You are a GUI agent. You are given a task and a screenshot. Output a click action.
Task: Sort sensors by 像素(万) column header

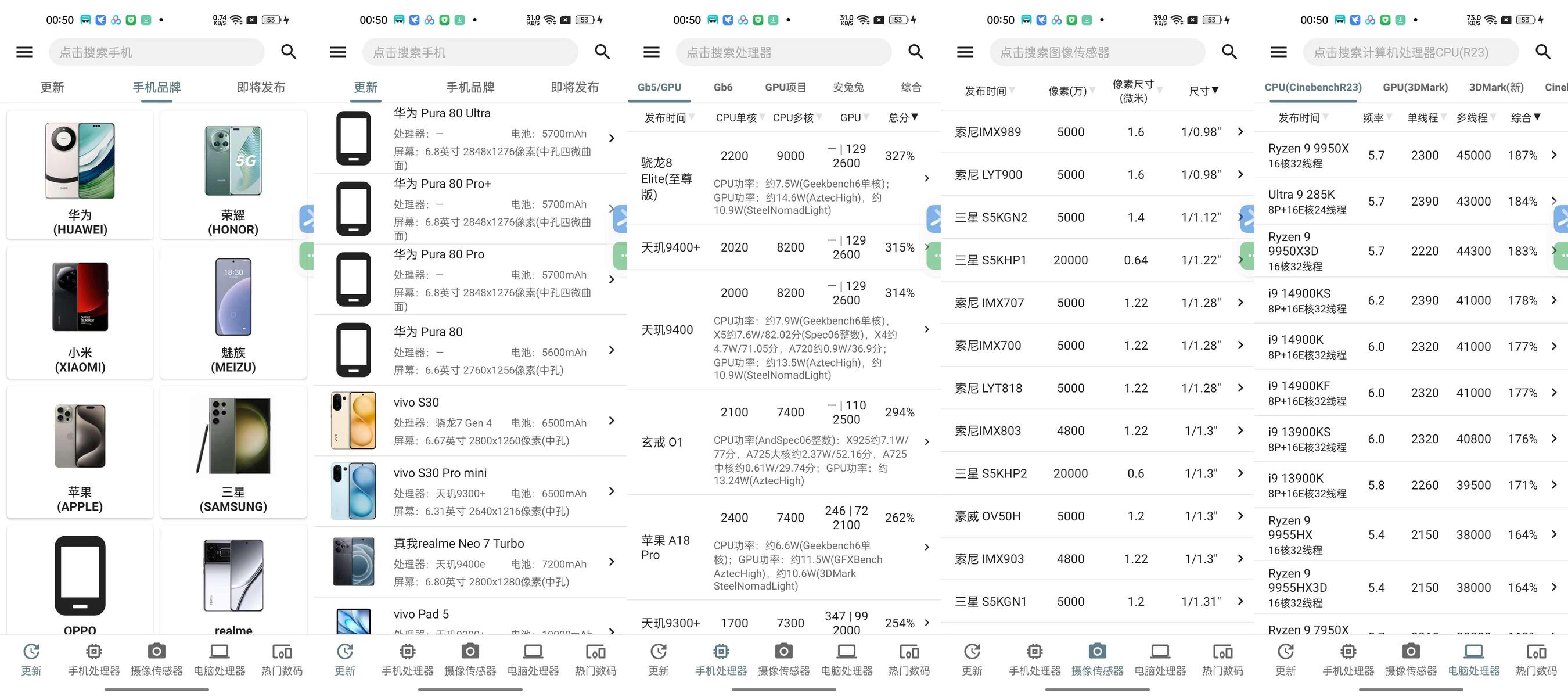1071,91
